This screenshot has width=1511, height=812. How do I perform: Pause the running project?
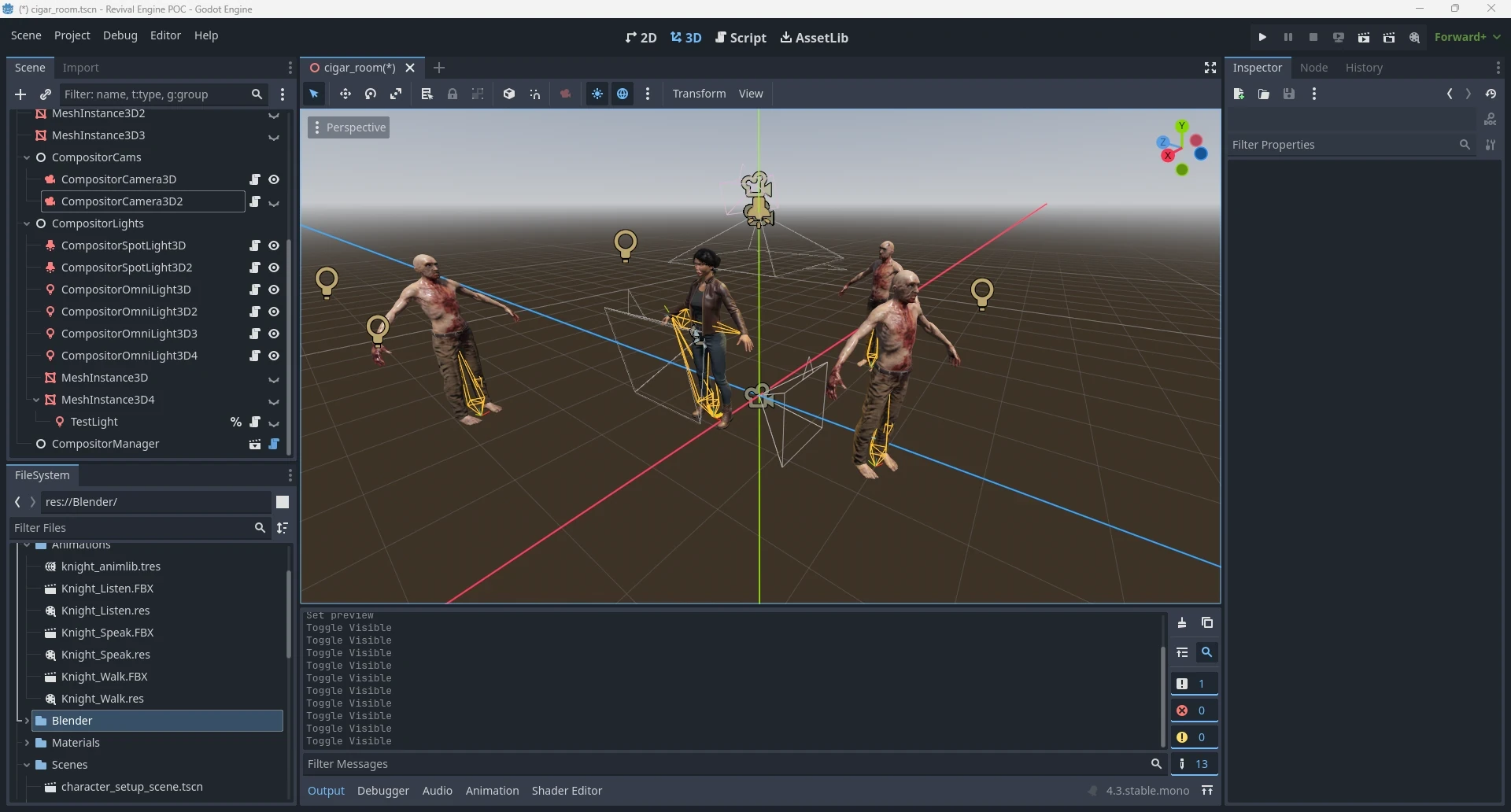1288,37
